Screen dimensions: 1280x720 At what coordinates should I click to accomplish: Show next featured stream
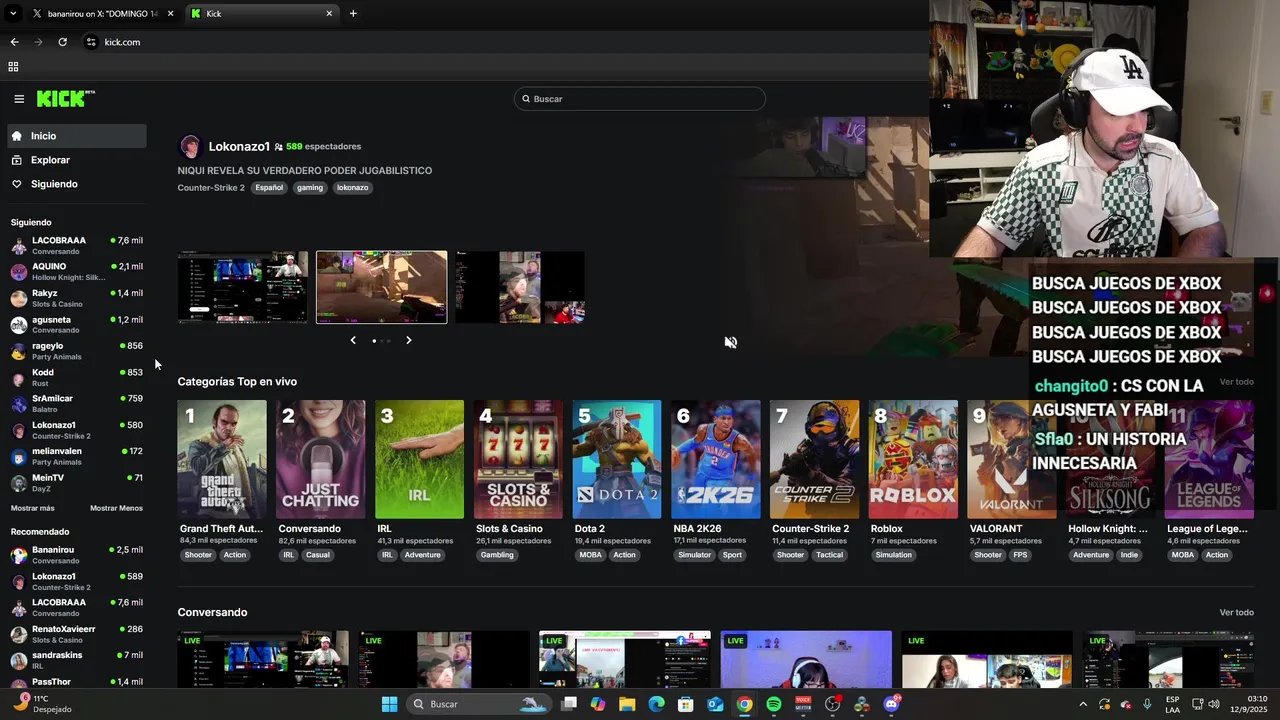(x=409, y=340)
